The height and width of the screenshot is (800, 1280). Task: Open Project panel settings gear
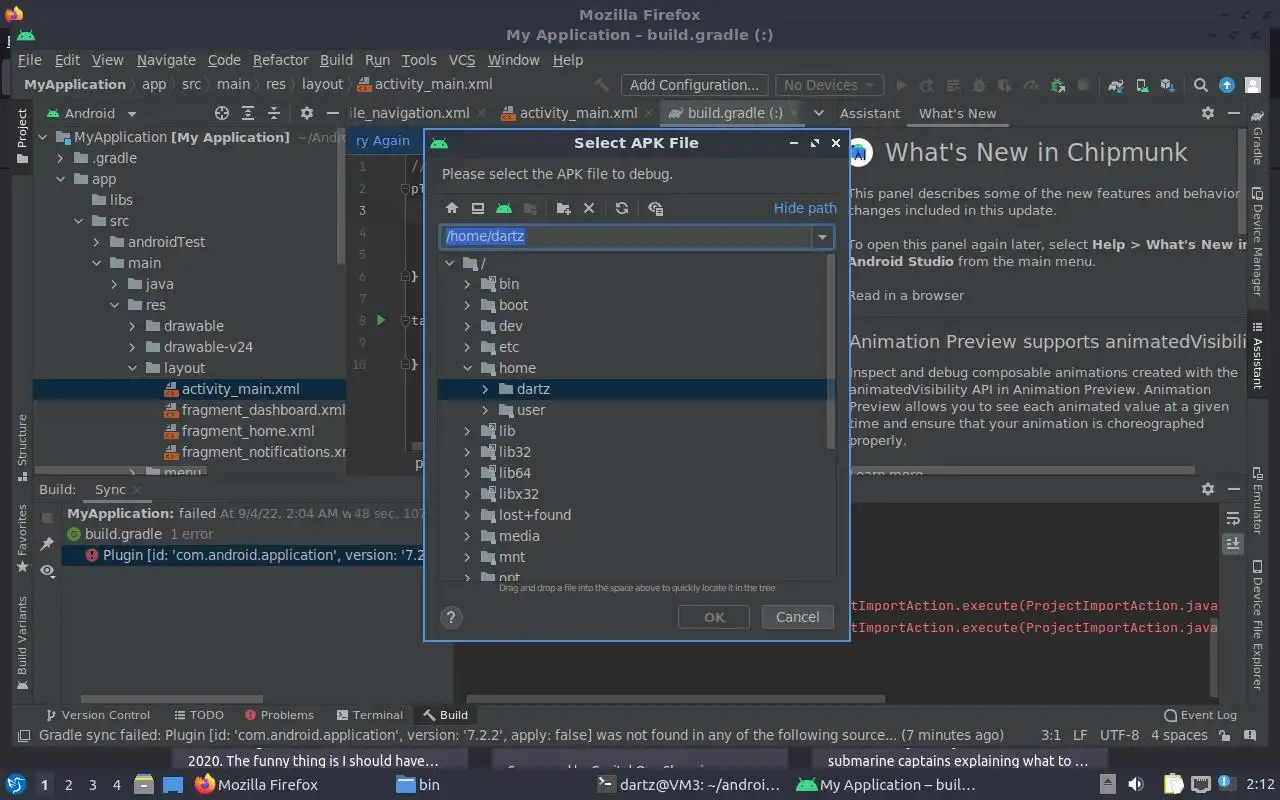tap(307, 113)
